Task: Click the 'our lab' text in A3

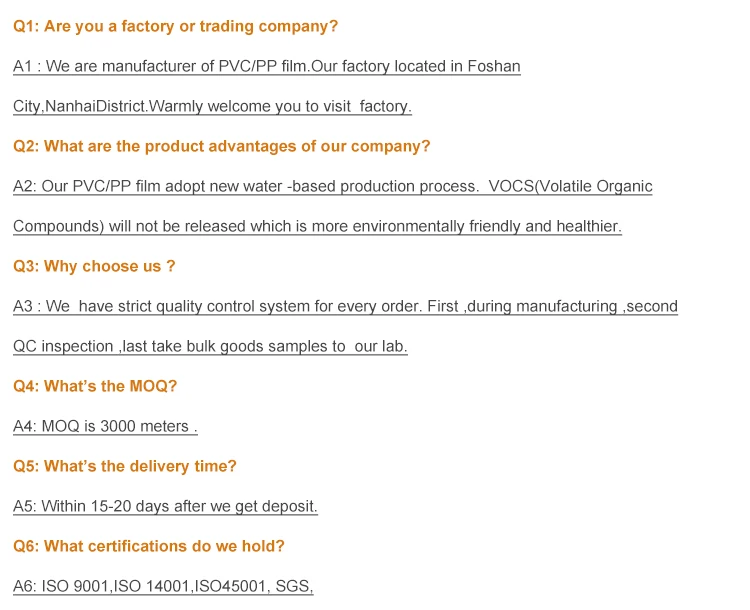Action: pyautogui.click(x=380, y=346)
